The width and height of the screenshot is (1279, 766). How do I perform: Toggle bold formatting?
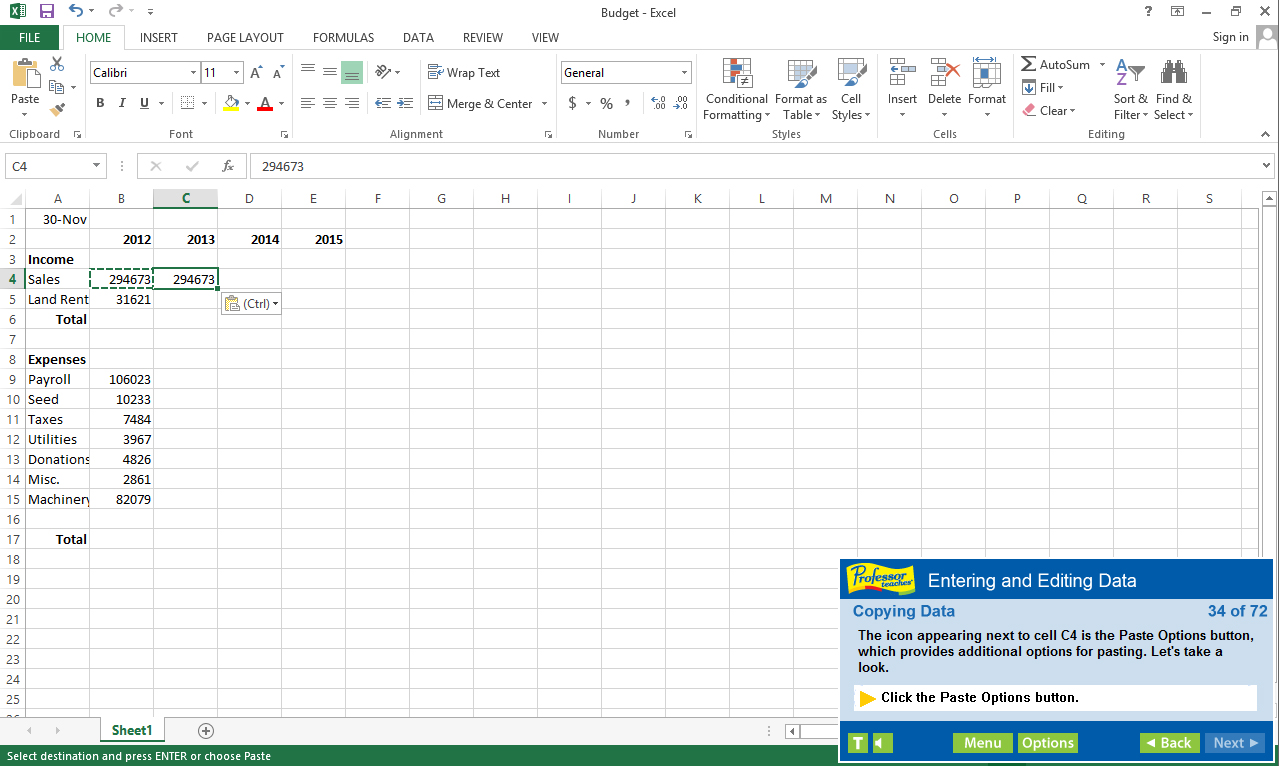(x=99, y=103)
